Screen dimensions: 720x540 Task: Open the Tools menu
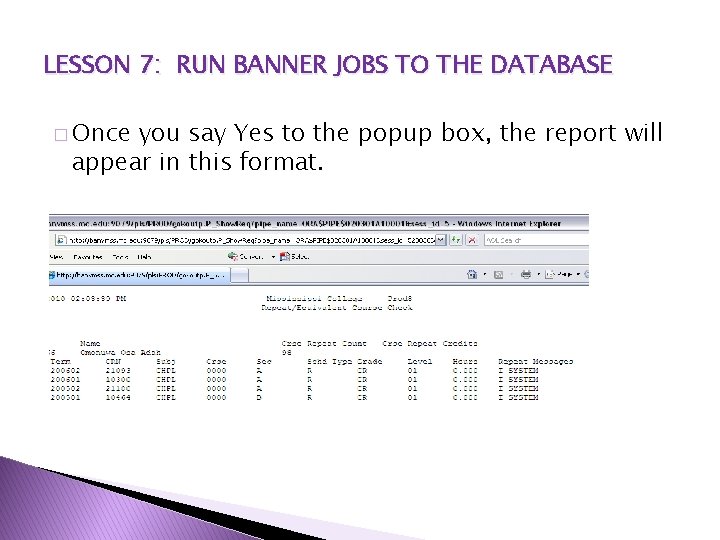120,257
